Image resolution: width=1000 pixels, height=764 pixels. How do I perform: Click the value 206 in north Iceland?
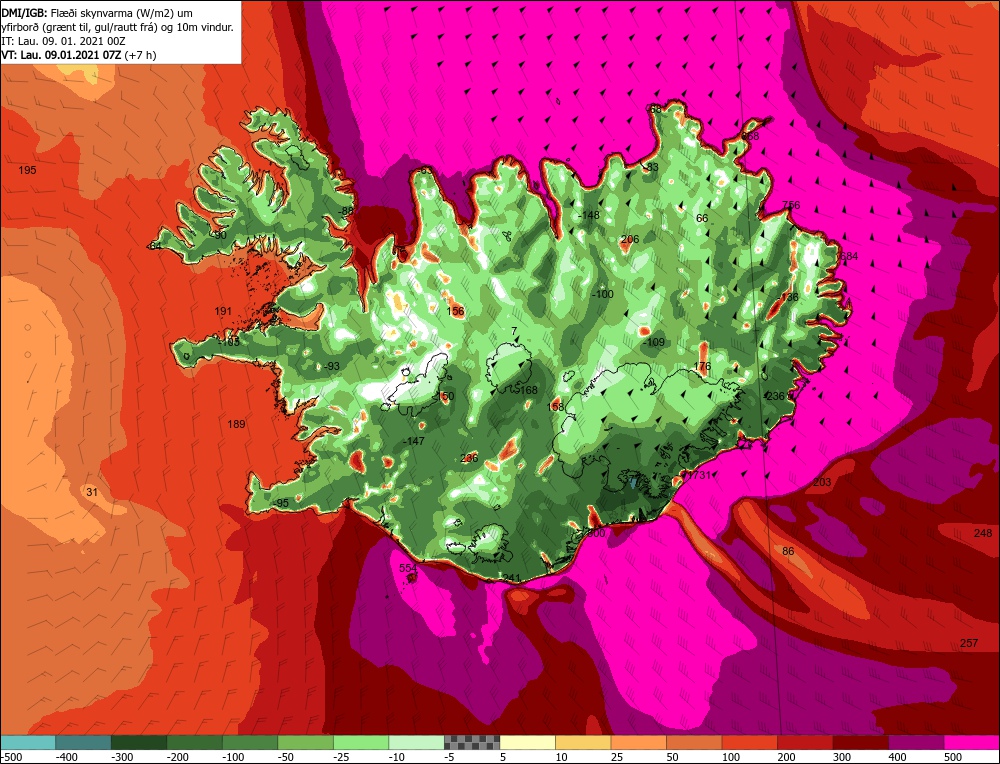629,239
